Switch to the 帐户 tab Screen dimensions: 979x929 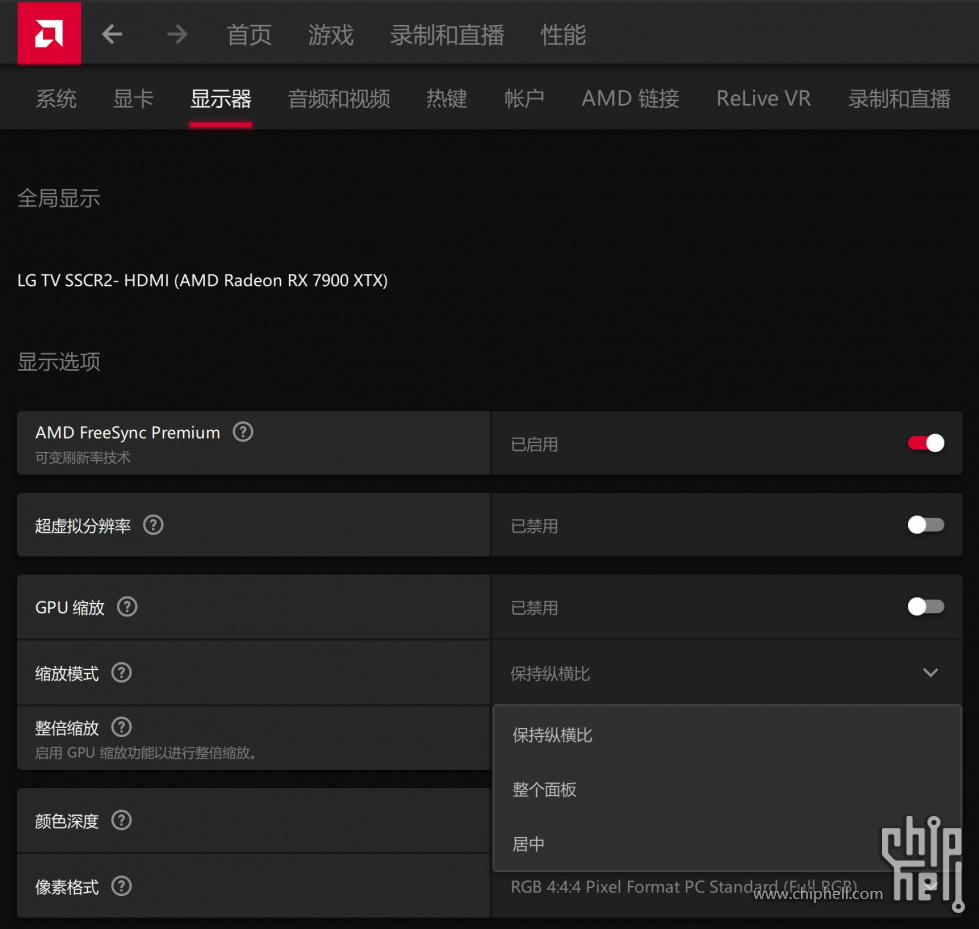(x=524, y=99)
